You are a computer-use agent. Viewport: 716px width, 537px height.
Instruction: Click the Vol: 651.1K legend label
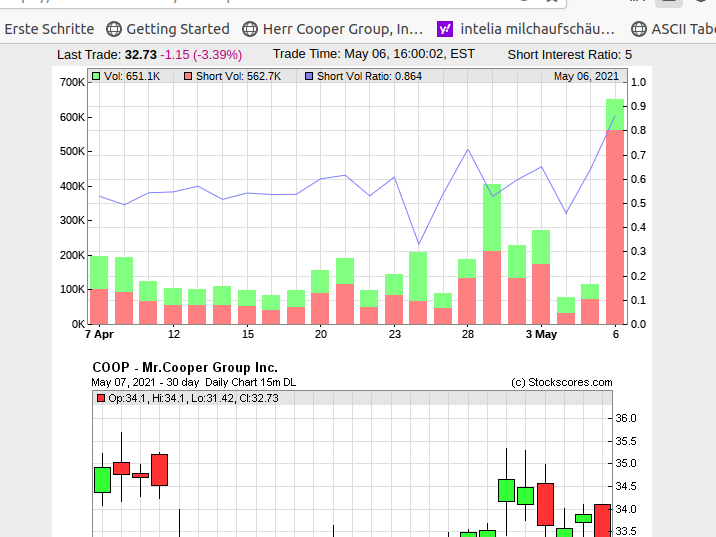[x=132, y=76]
